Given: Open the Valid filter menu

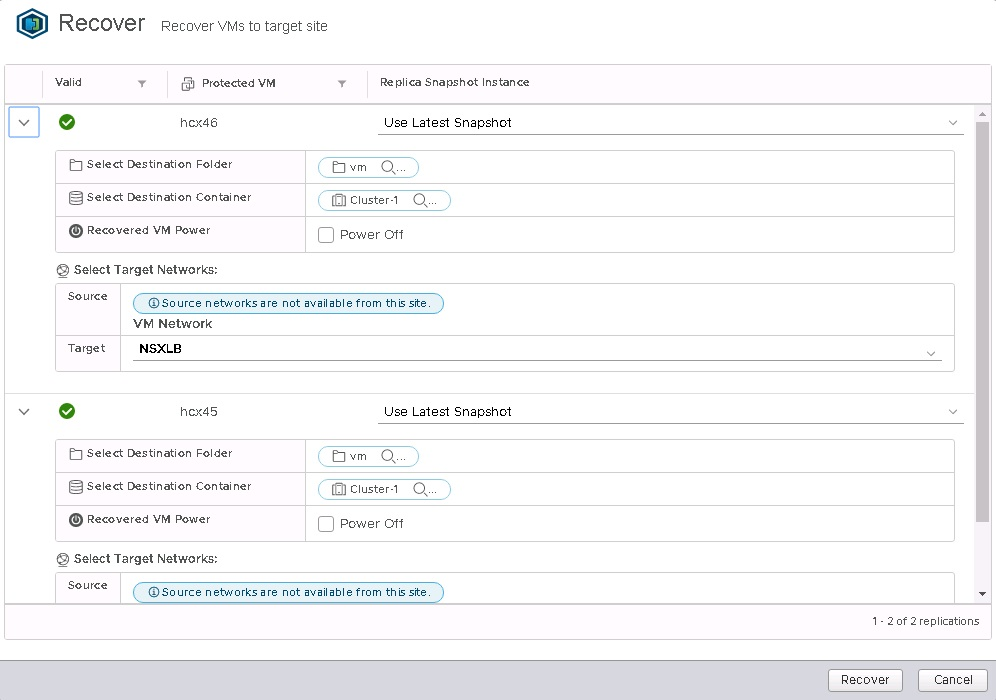Looking at the screenshot, I should (141, 84).
